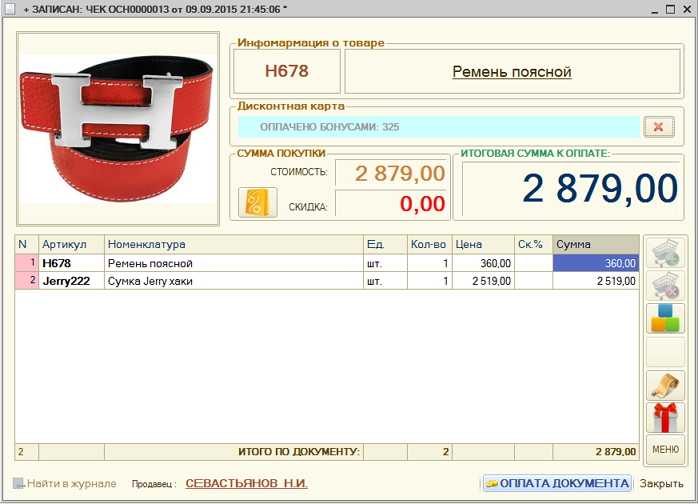Click the Ск.% column header
The image size is (698, 504).
click(x=534, y=244)
